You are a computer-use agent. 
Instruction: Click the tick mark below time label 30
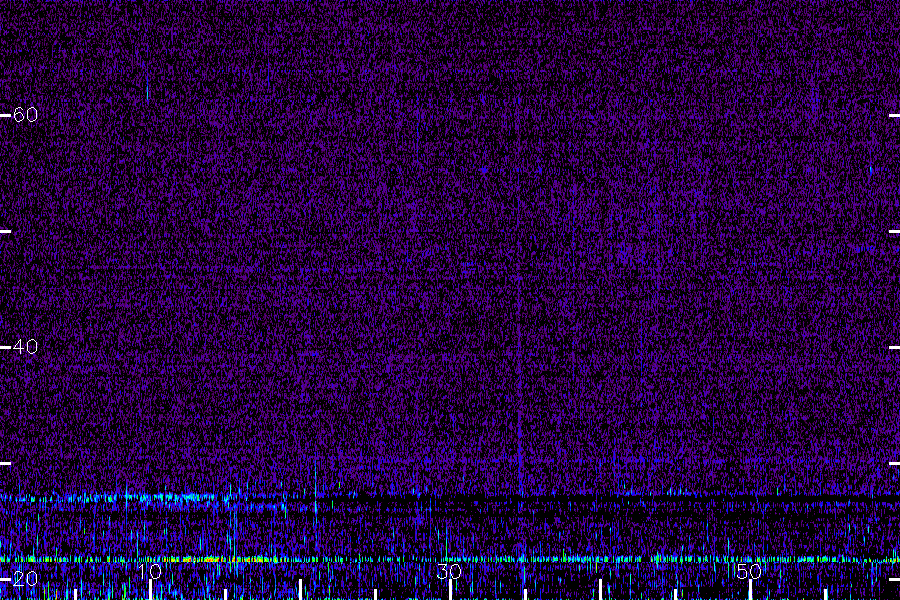tap(450, 590)
